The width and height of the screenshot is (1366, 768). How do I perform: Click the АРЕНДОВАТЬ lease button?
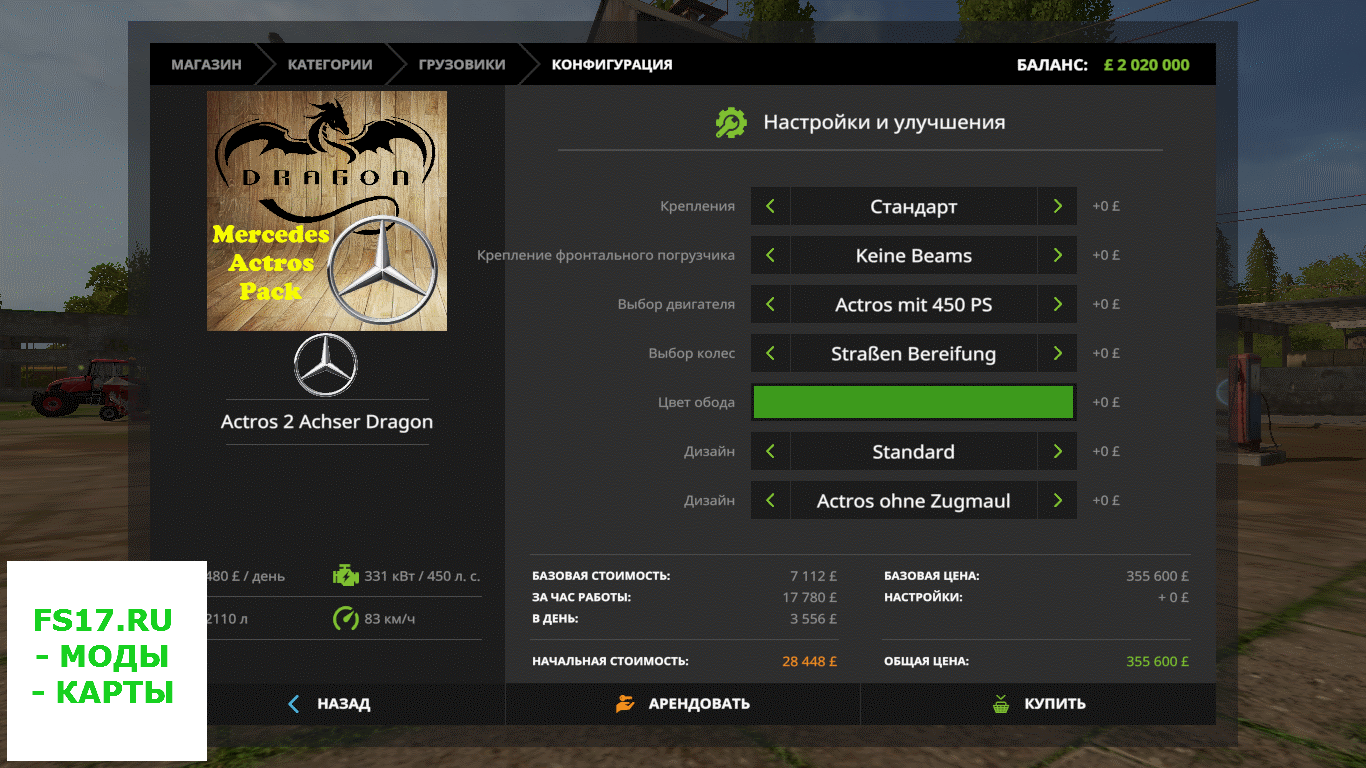[x=683, y=704]
